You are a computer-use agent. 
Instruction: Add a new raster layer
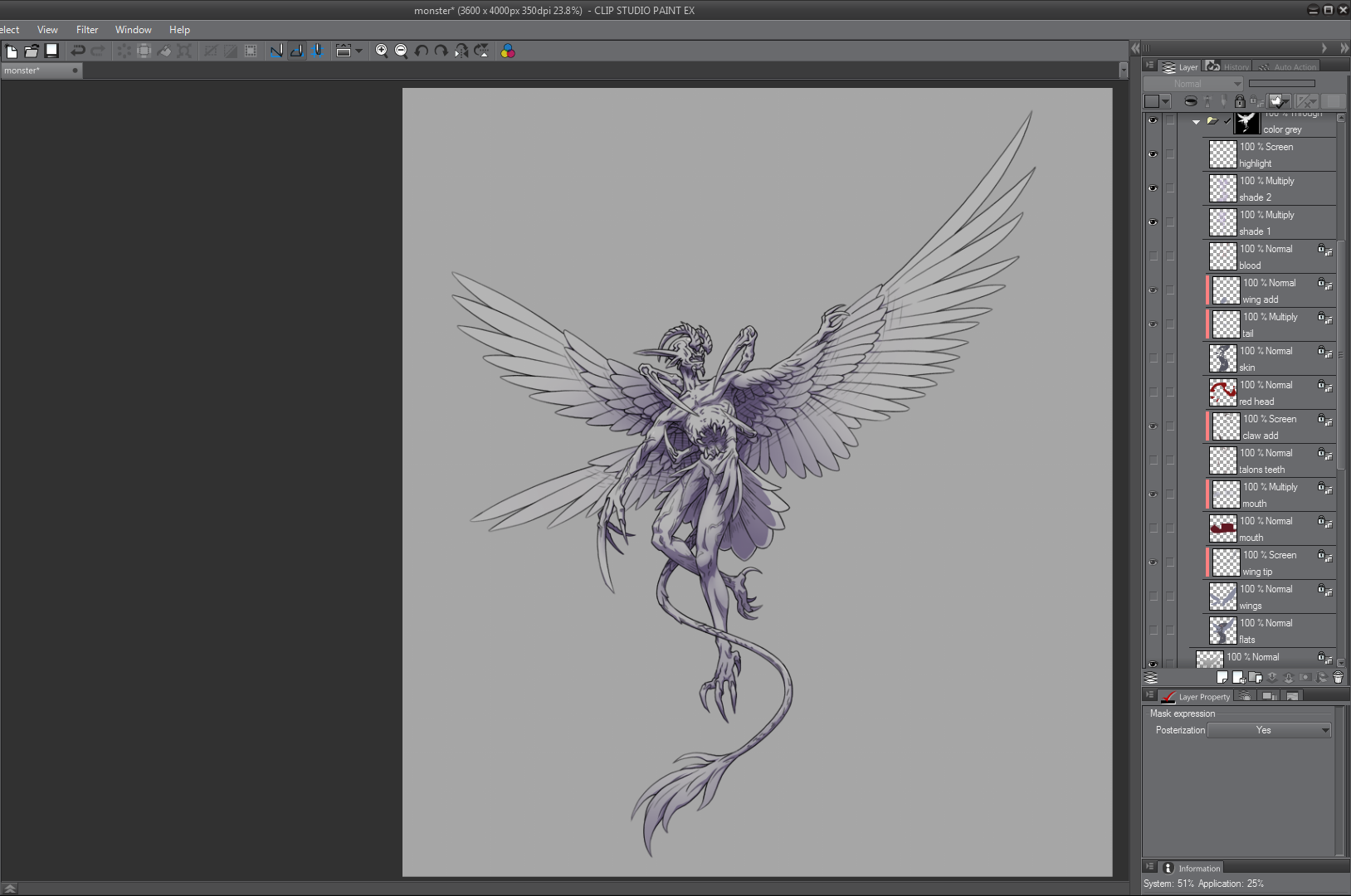tap(1222, 678)
